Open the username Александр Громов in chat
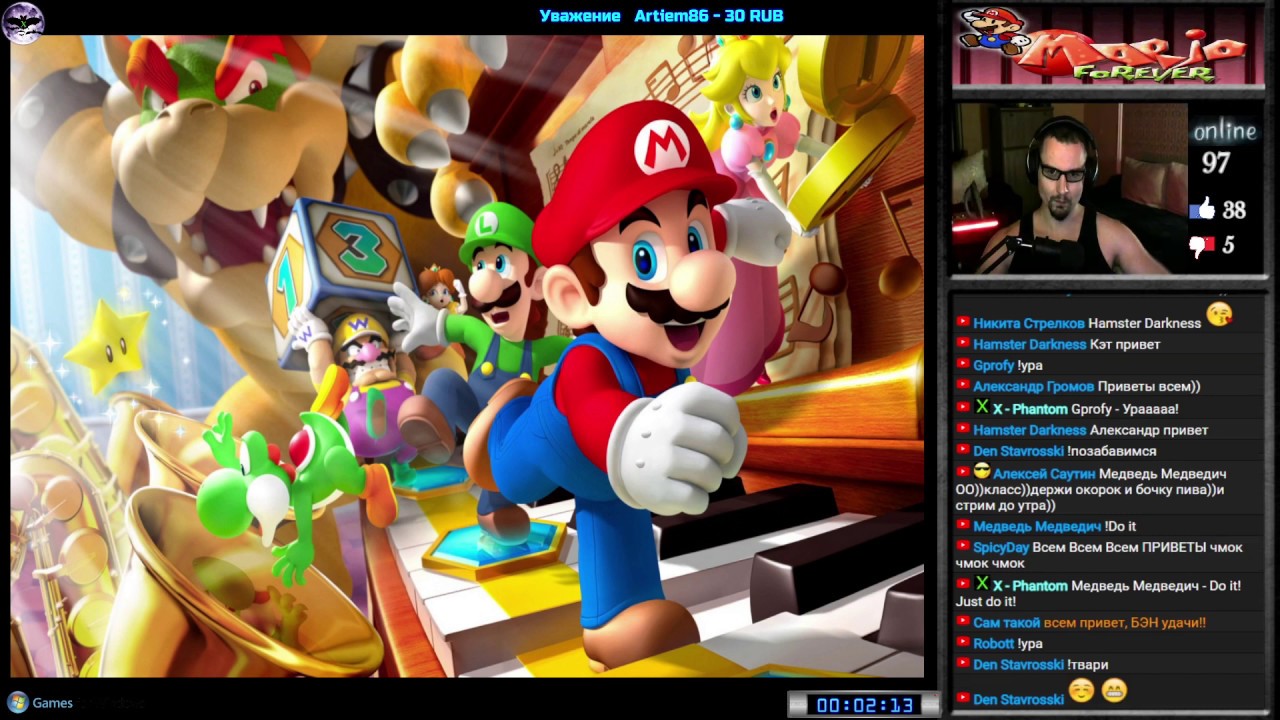Viewport: 1280px width, 720px height. (x=1034, y=386)
